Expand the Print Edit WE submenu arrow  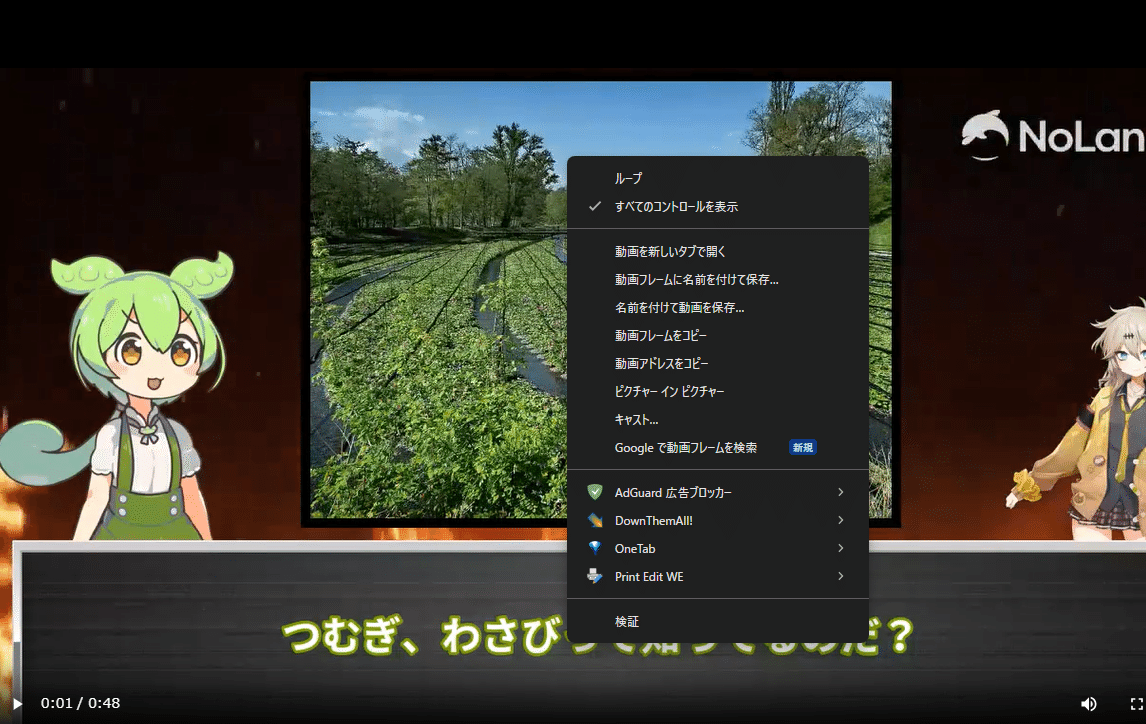click(840, 576)
